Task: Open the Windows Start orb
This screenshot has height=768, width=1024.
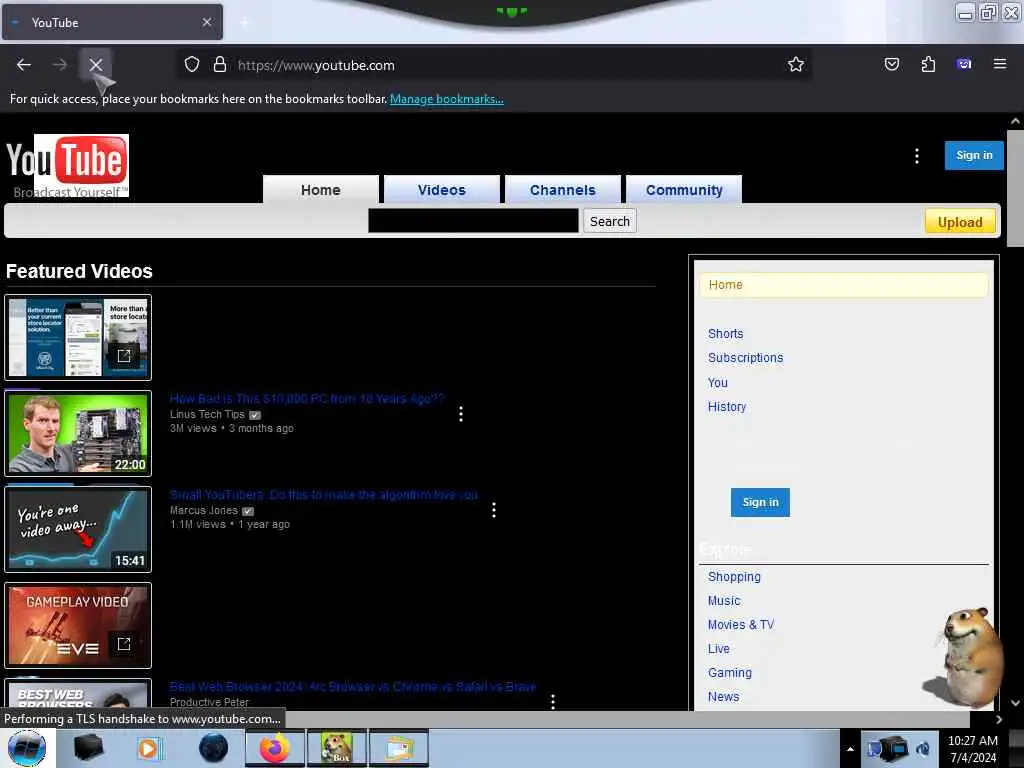Action: [27, 748]
